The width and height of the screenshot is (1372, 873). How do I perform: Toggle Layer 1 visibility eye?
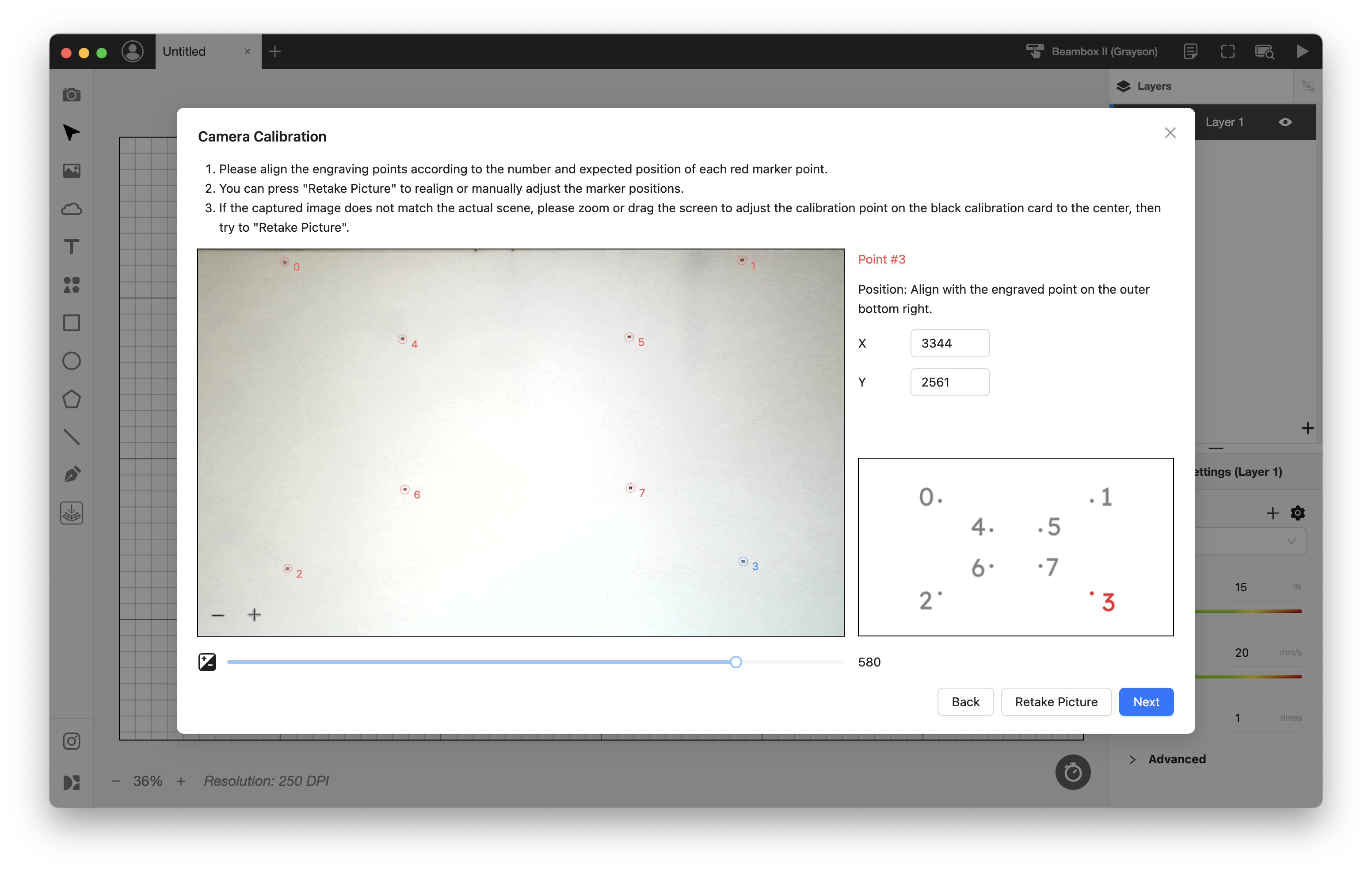tap(1285, 122)
